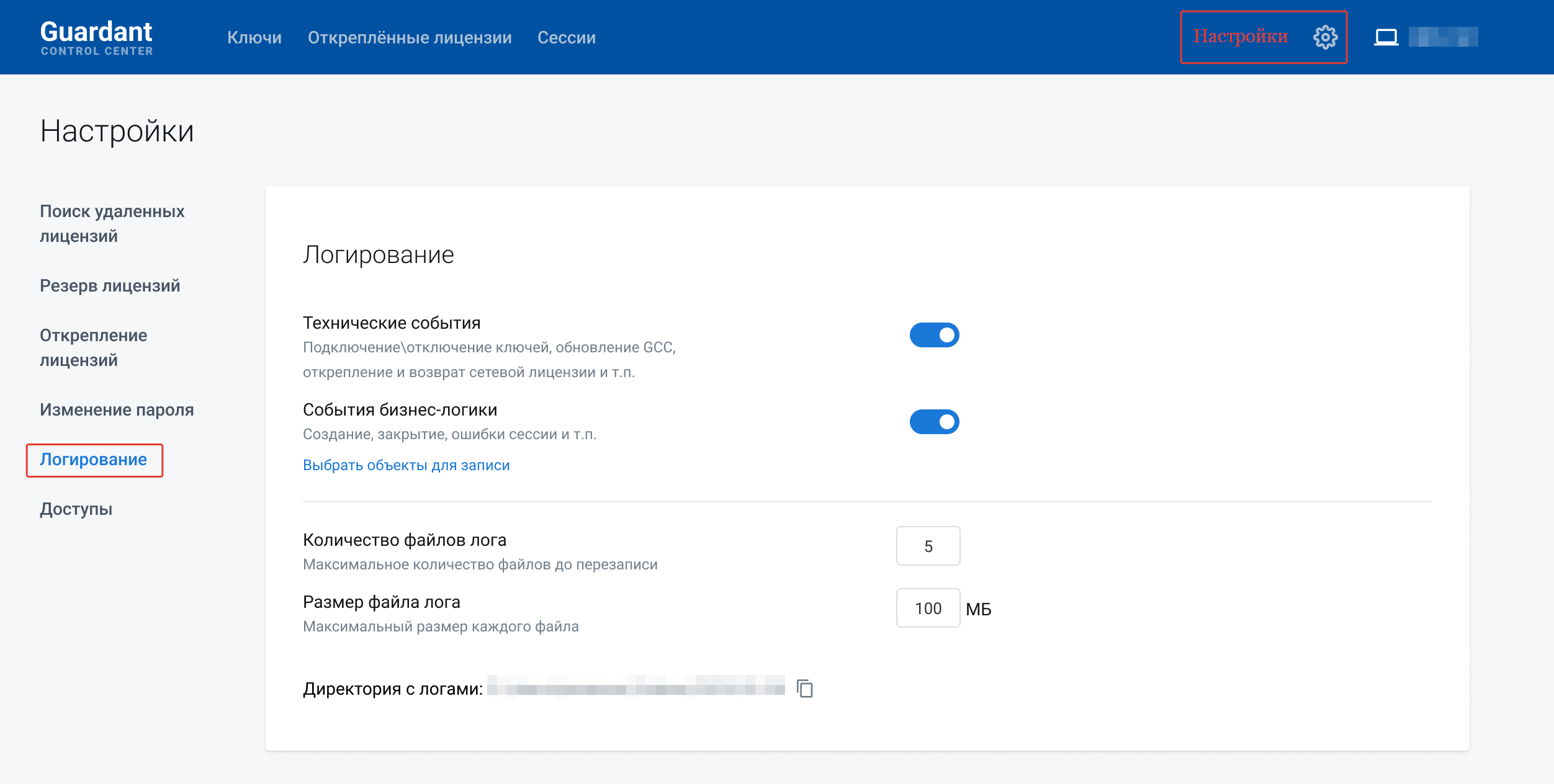The image size is (1554, 784).
Task: Click Выбрать объекты для записи link
Action: click(406, 465)
